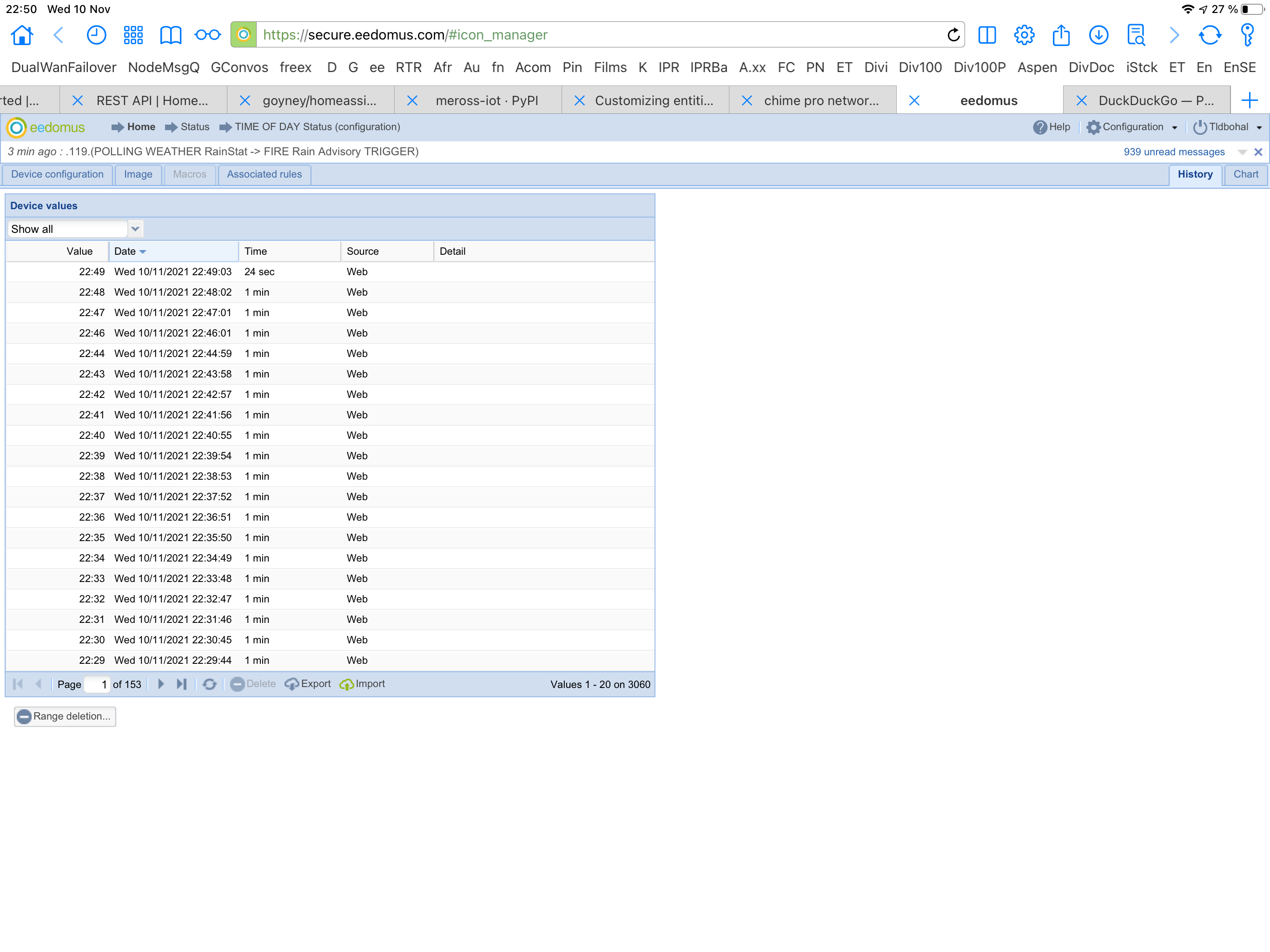Switch to the Chart tab
1270x952 pixels.
(x=1245, y=174)
